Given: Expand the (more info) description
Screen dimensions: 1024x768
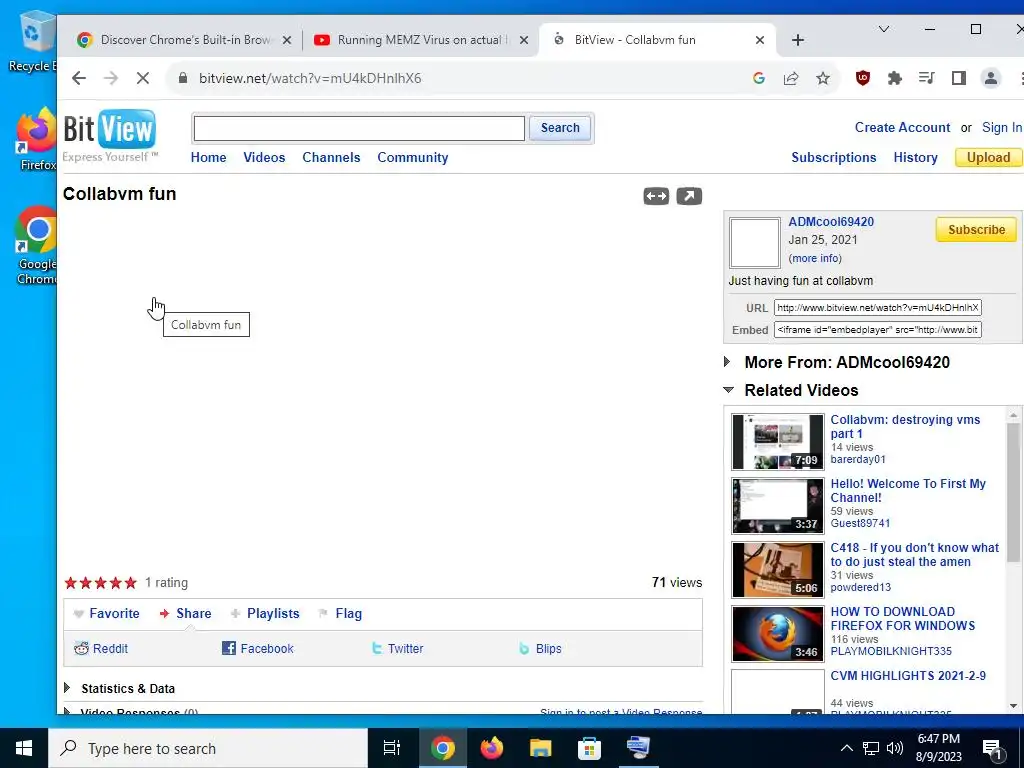Looking at the screenshot, I should click(x=815, y=258).
